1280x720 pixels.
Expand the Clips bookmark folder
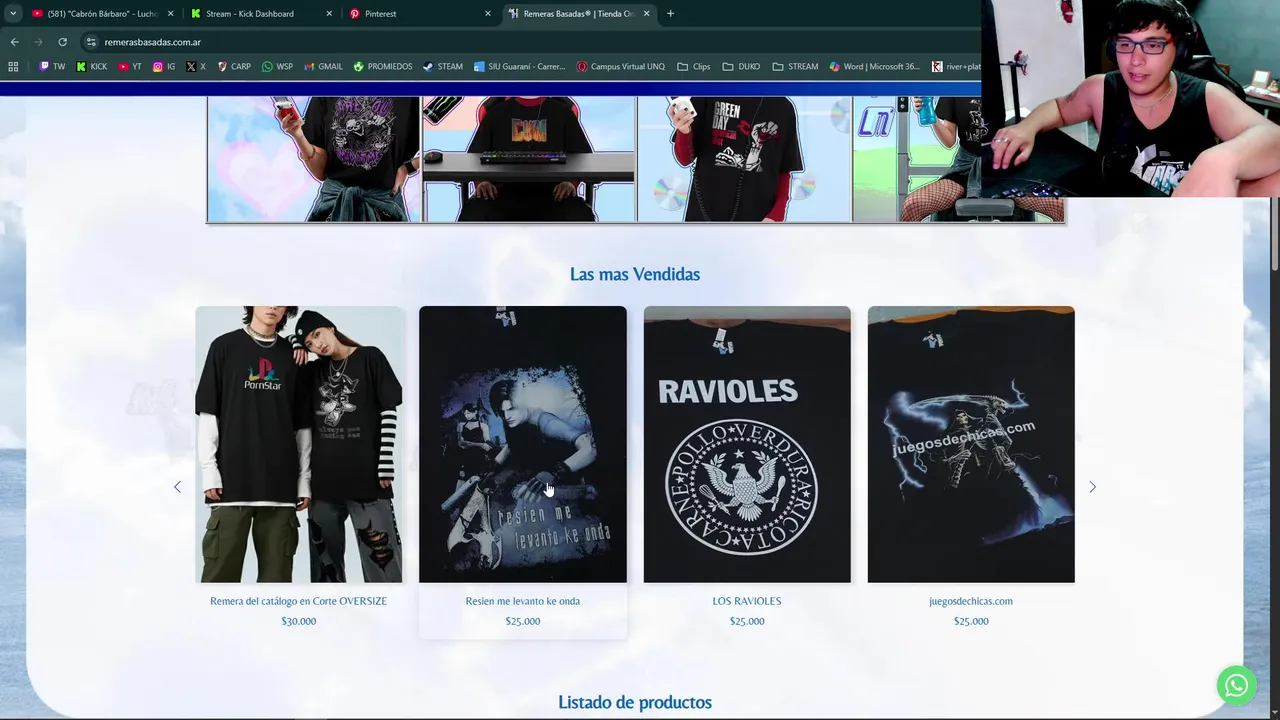point(693,67)
